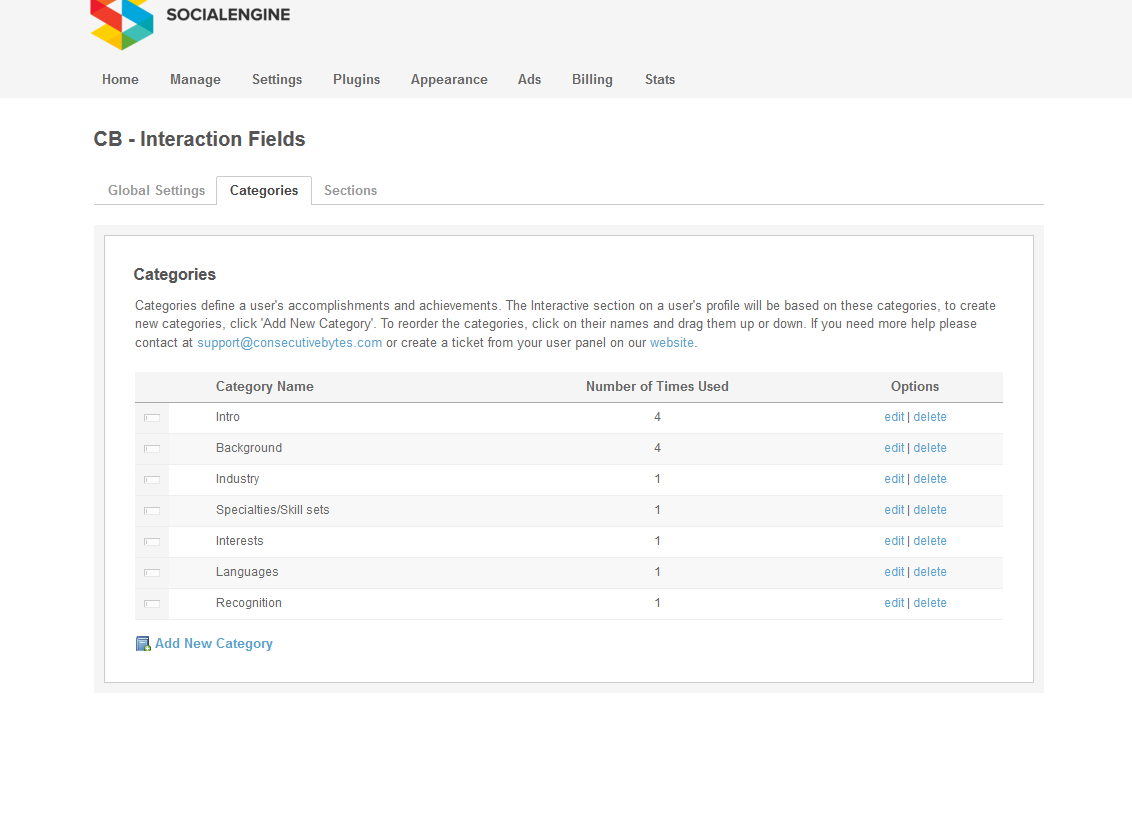Click the Add New Category plus icon
Viewport: 1132px width, 822px height.
(143, 644)
